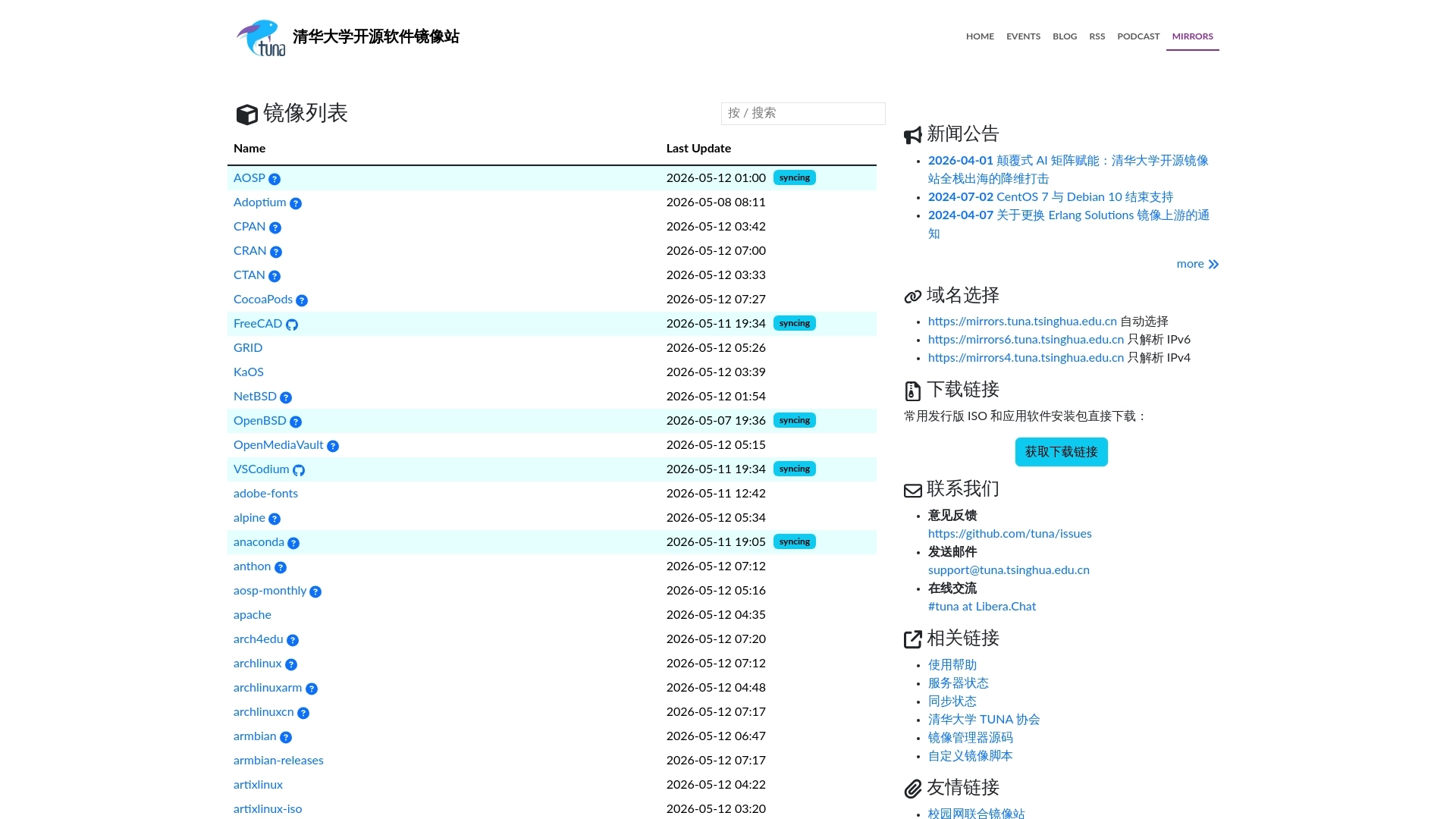Click archlinuxcn help question icon

point(303,713)
